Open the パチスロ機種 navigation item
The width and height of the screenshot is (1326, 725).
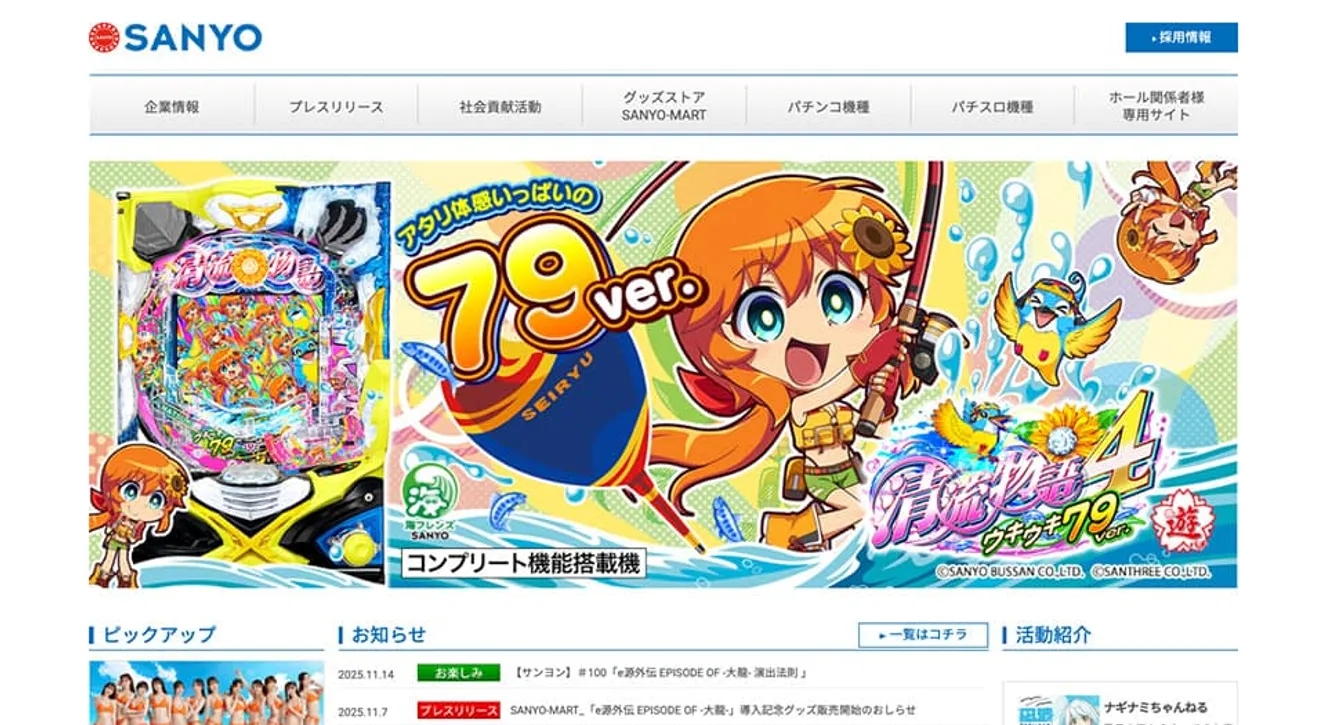tap(992, 106)
